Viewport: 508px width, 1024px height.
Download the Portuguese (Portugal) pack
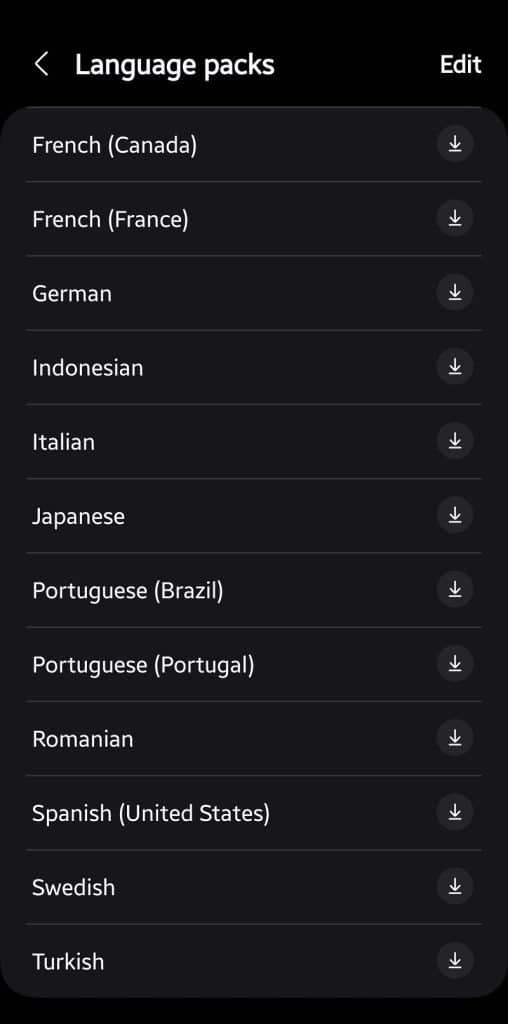point(455,664)
